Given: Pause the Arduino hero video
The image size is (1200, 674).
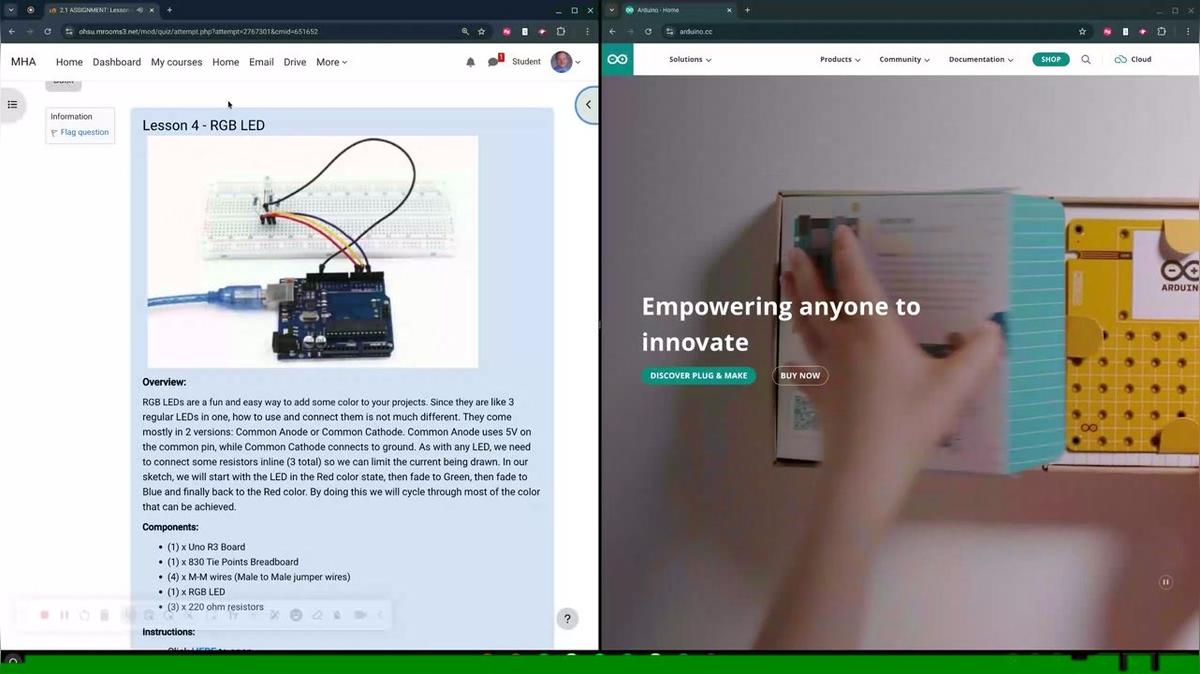Looking at the screenshot, I should (1165, 582).
